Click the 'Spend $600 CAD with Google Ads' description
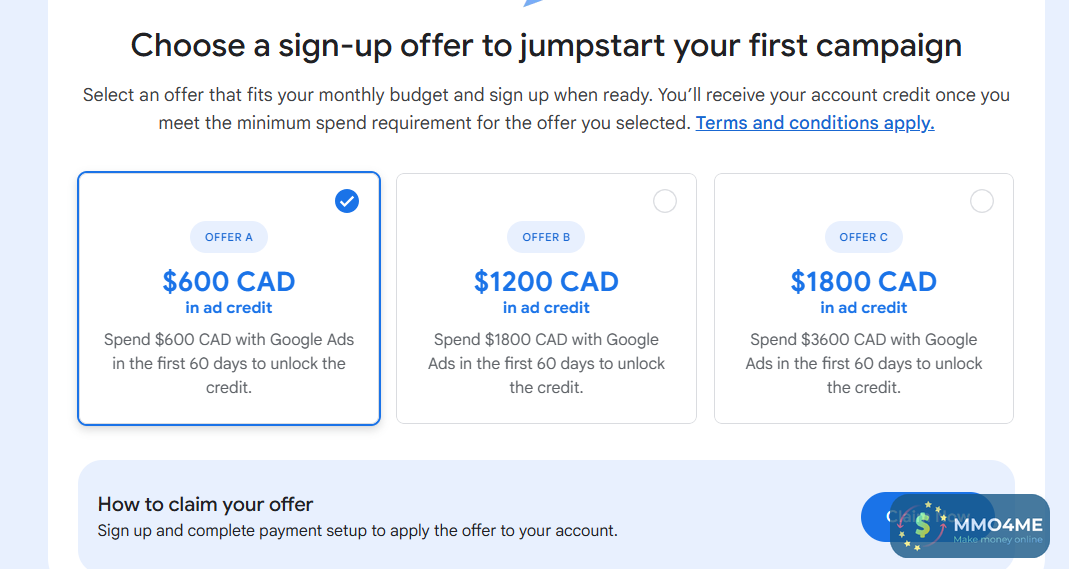 click(229, 363)
